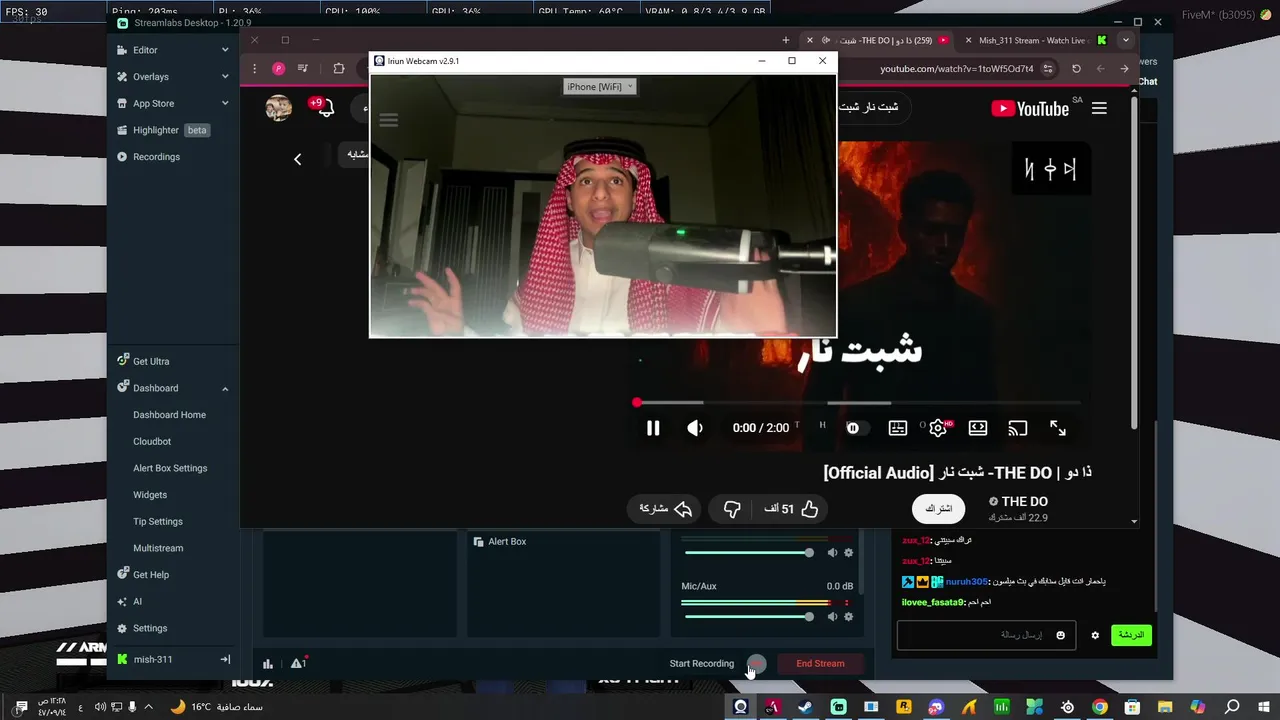This screenshot has width=1280, height=720.
Task: Expand the App Store section
Action: pyautogui.click(x=172, y=103)
